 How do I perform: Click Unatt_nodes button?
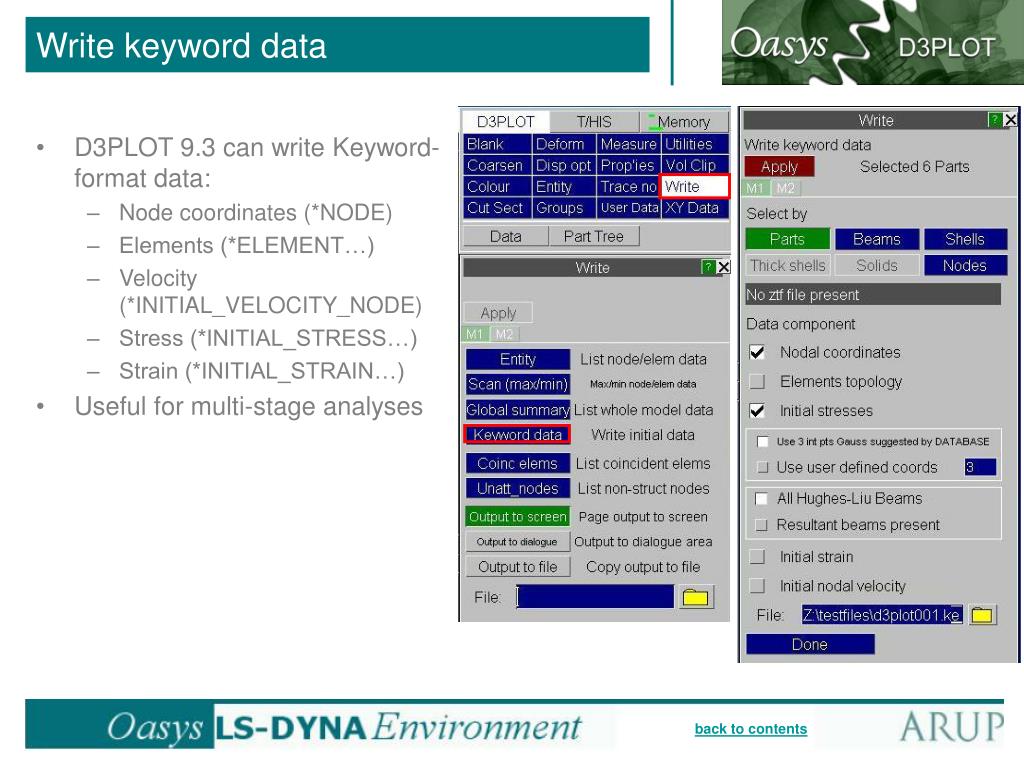[x=518, y=488]
